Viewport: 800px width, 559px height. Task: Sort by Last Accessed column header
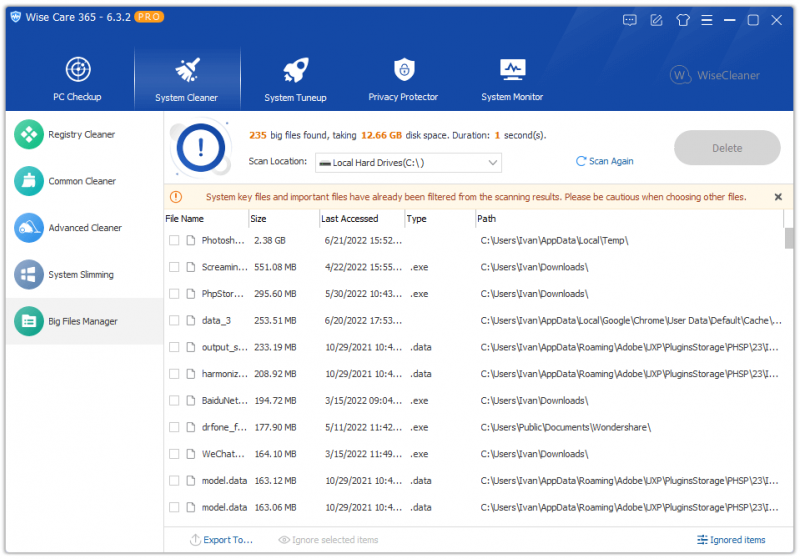[362, 219]
